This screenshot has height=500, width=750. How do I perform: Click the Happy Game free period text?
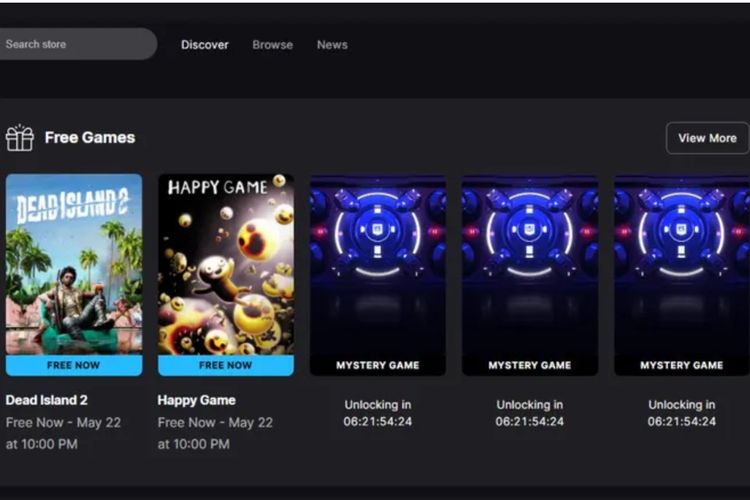coord(215,433)
